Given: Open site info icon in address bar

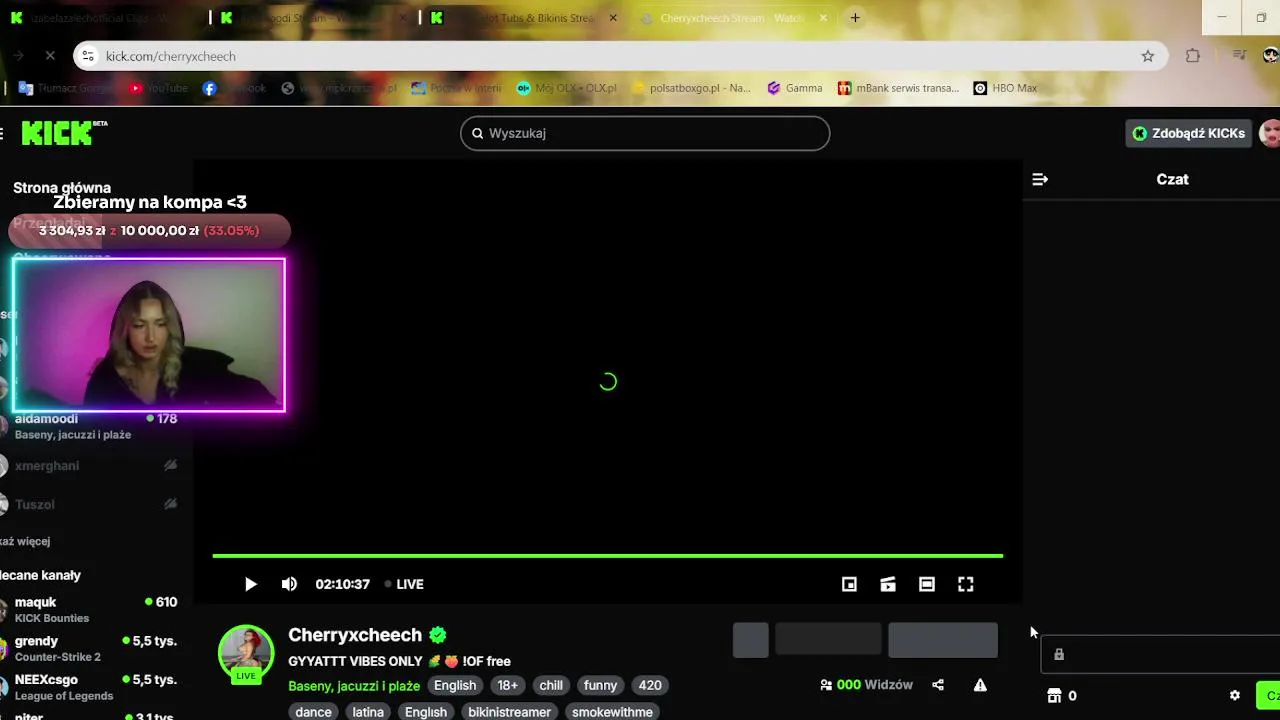Looking at the screenshot, I should click(88, 56).
